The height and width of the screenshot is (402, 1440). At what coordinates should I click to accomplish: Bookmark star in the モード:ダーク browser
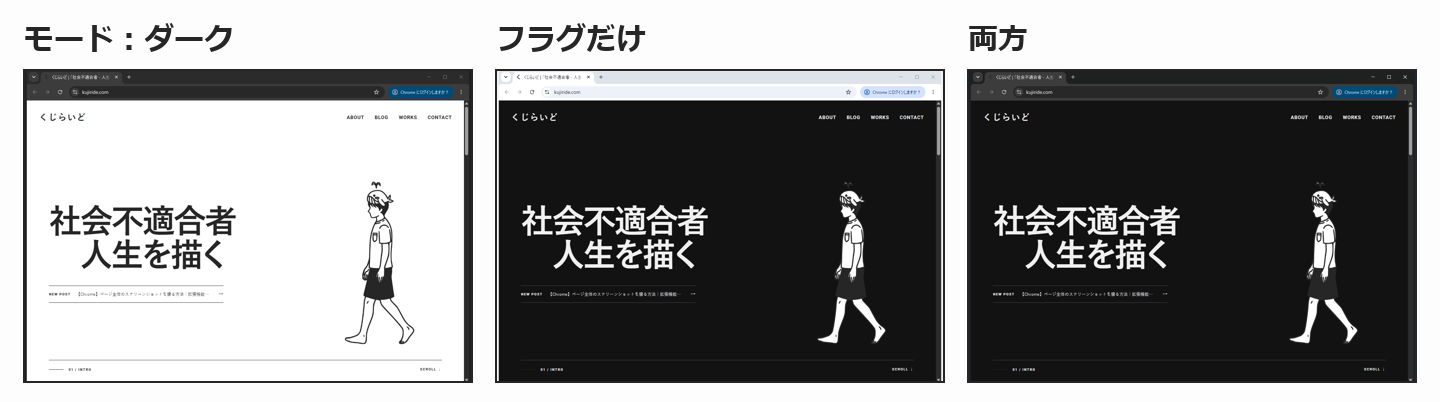(x=376, y=92)
